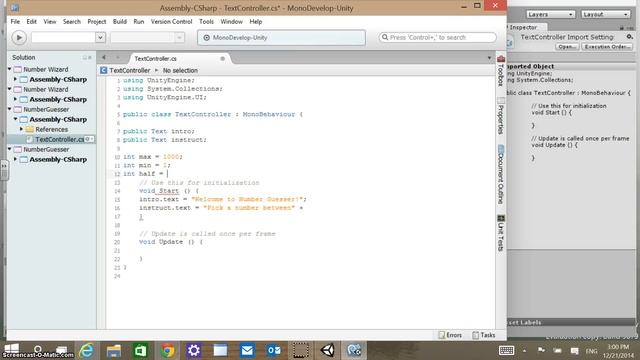
Task: Open the Document Outline side pad
Action: click(501, 175)
